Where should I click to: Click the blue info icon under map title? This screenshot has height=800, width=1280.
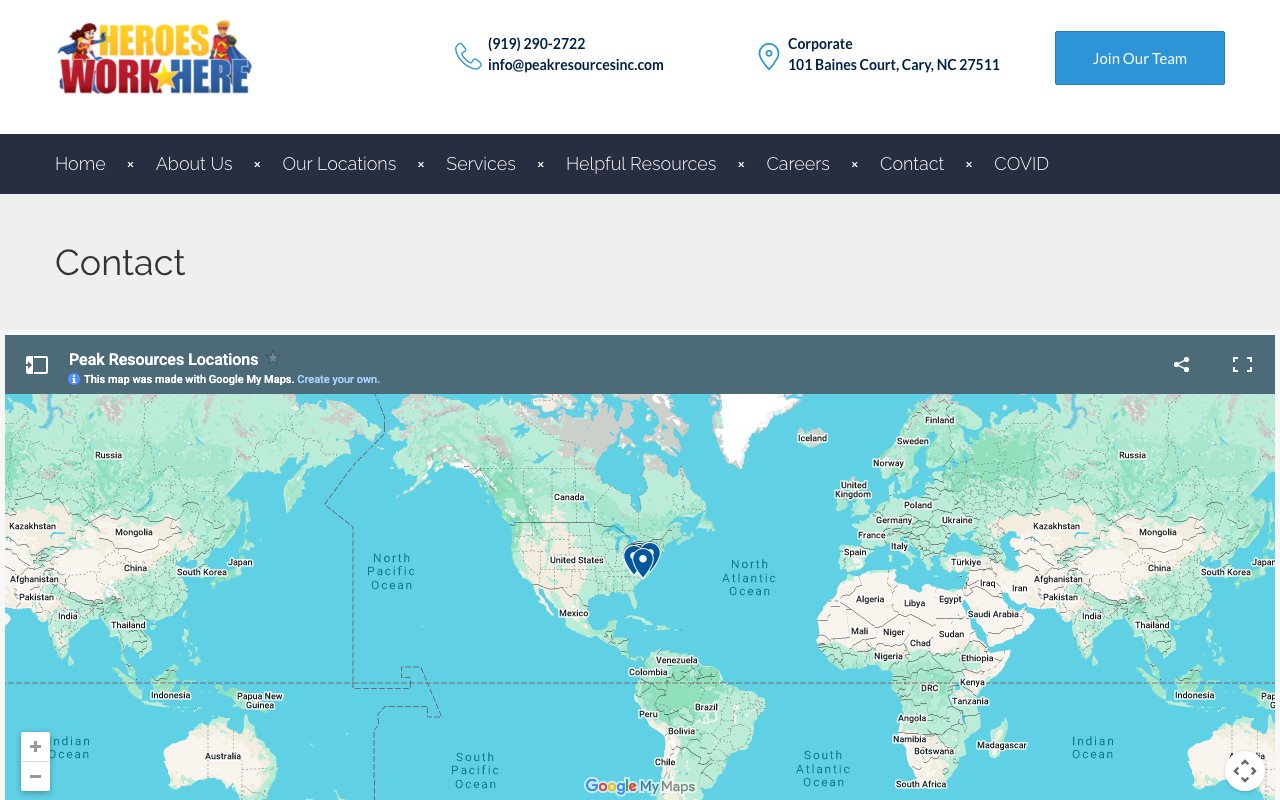click(x=74, y=379)
